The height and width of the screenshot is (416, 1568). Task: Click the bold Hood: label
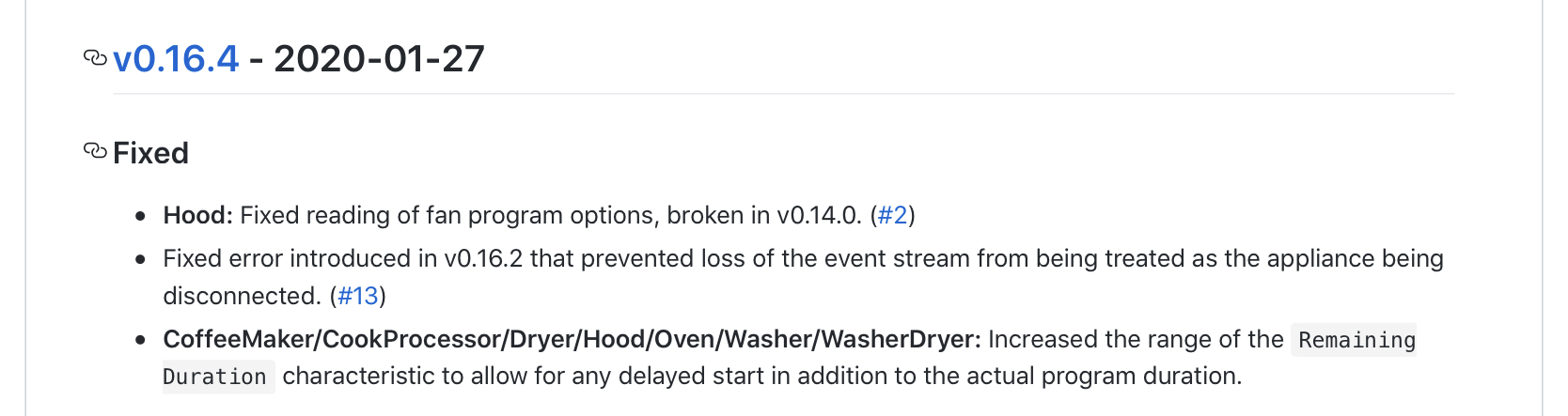(x=197, y=215)
